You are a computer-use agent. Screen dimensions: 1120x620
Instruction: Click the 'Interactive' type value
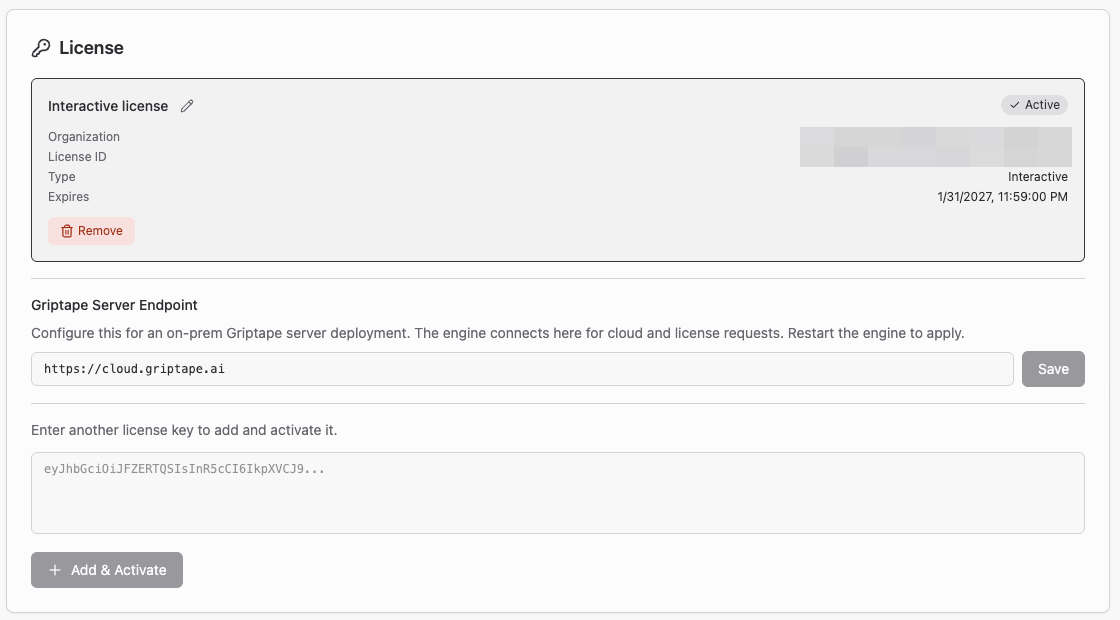1038,176
